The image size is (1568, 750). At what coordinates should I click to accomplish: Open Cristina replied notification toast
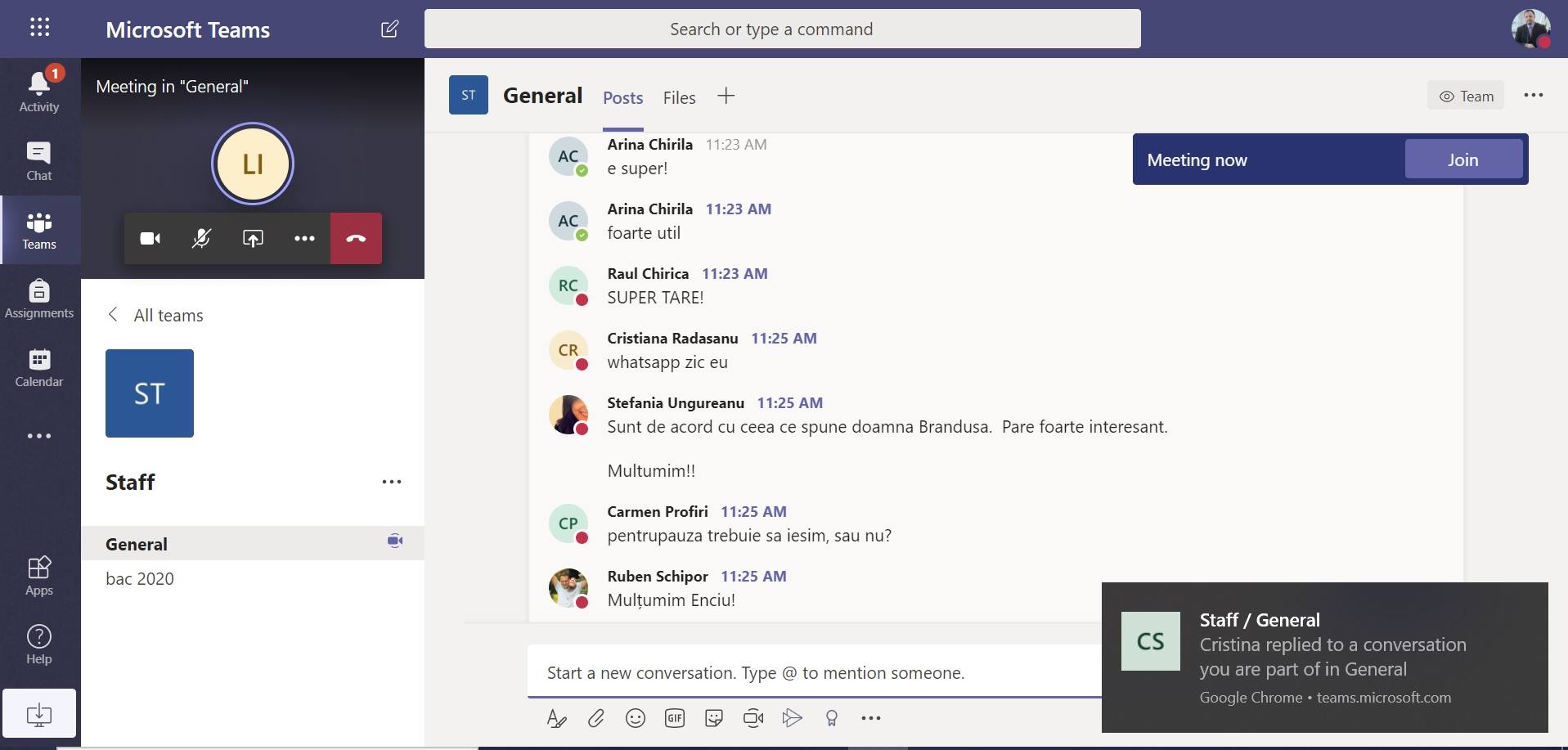click(1324, 657)
